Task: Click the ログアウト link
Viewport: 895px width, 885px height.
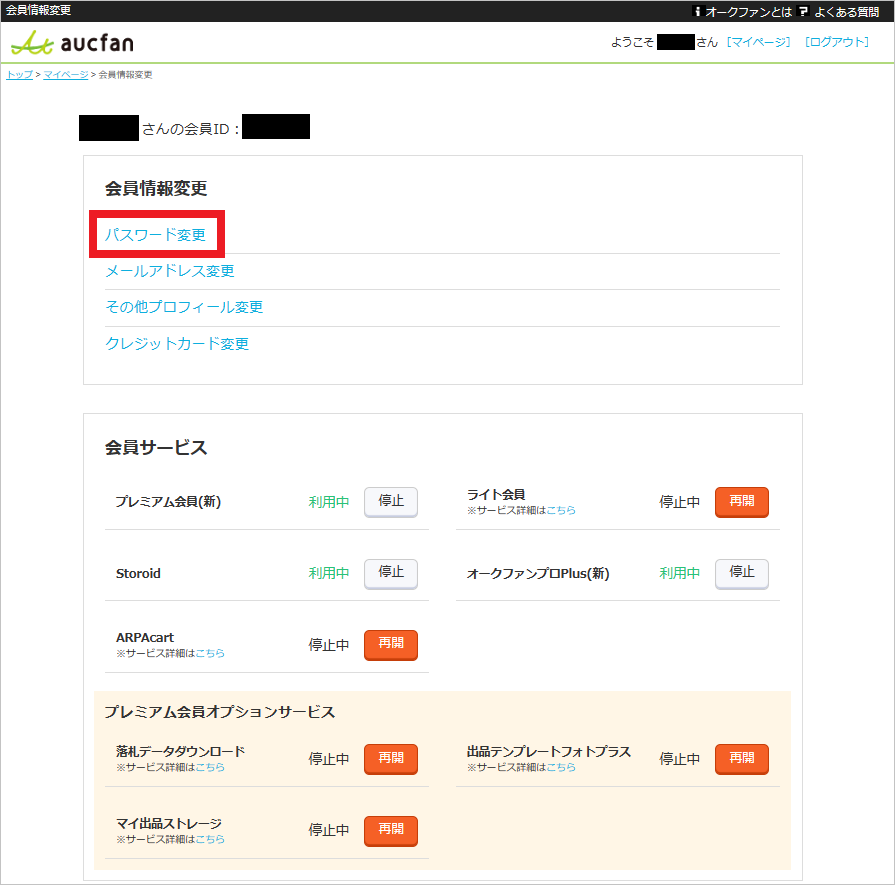Action: tap(837, 42)
